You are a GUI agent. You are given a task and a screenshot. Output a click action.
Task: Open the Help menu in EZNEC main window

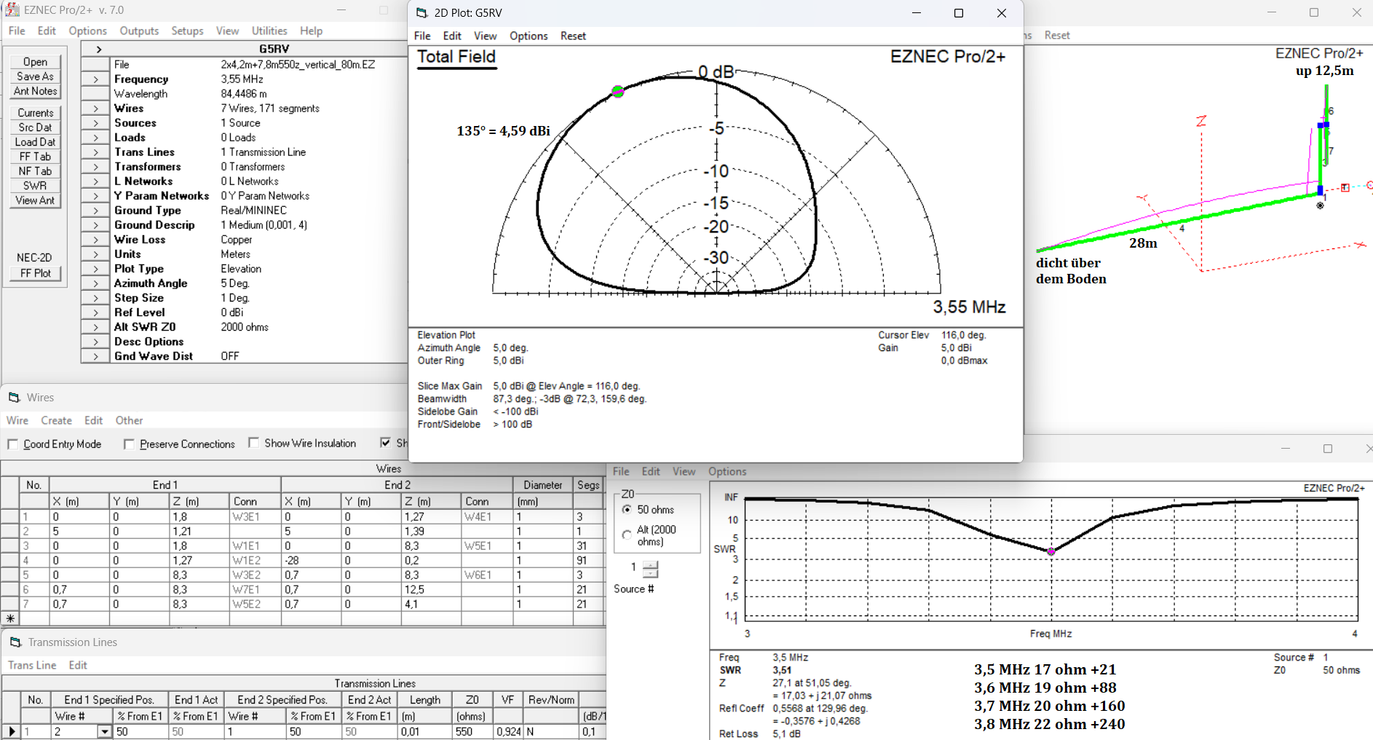click(x=311, y=31)
